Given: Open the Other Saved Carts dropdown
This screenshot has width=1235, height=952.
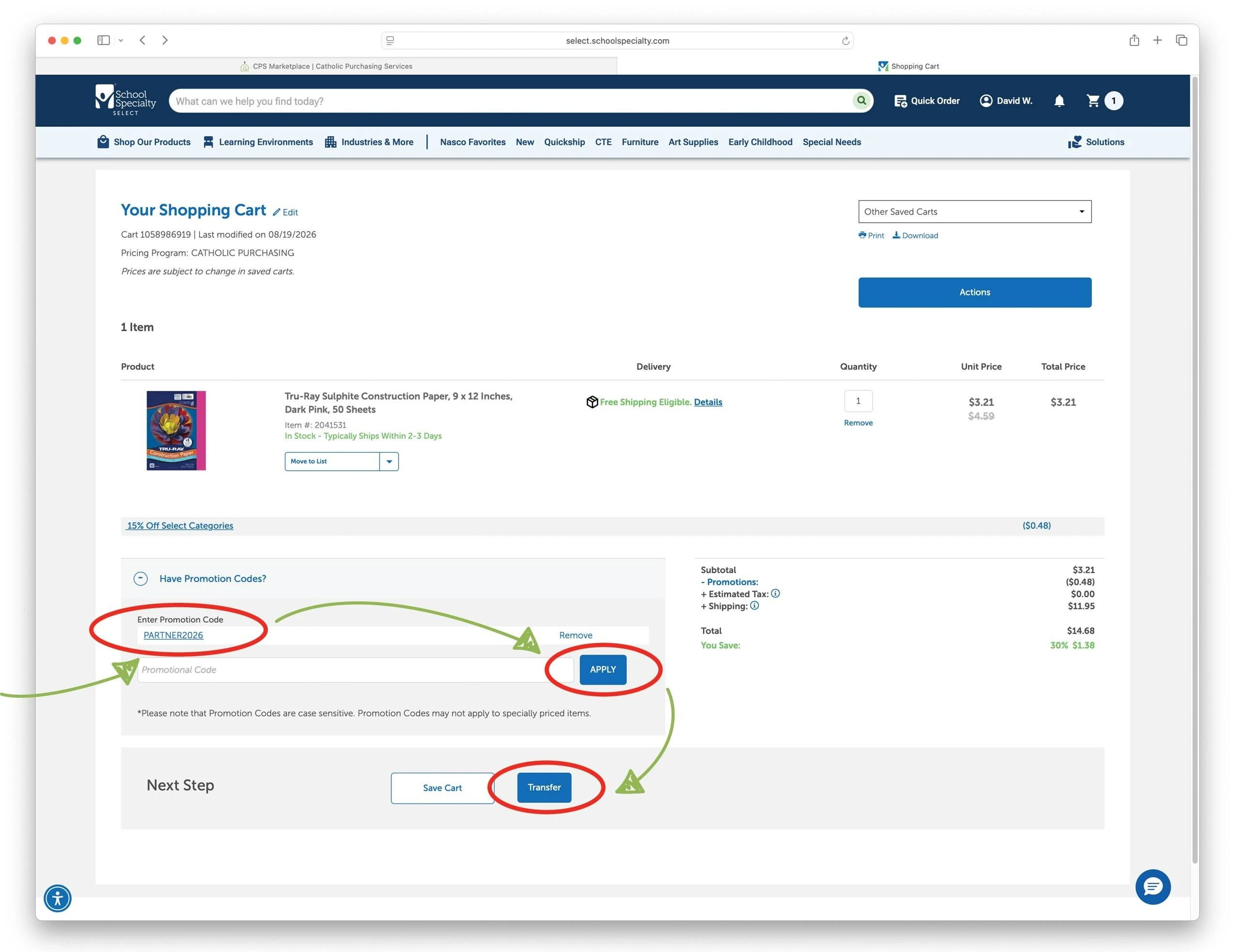Looking at the screenshot, I should (974, 212).
